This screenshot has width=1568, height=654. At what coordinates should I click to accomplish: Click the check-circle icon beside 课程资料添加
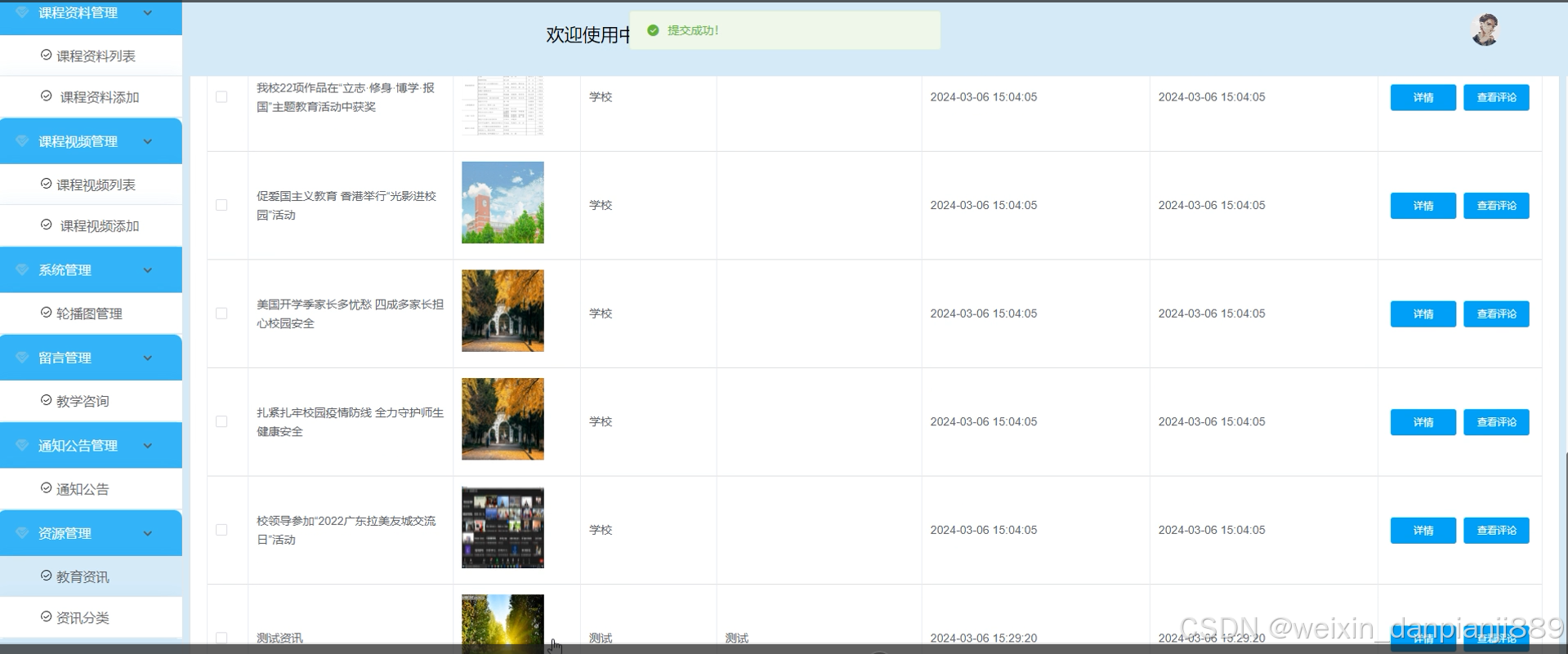(47, 96)
